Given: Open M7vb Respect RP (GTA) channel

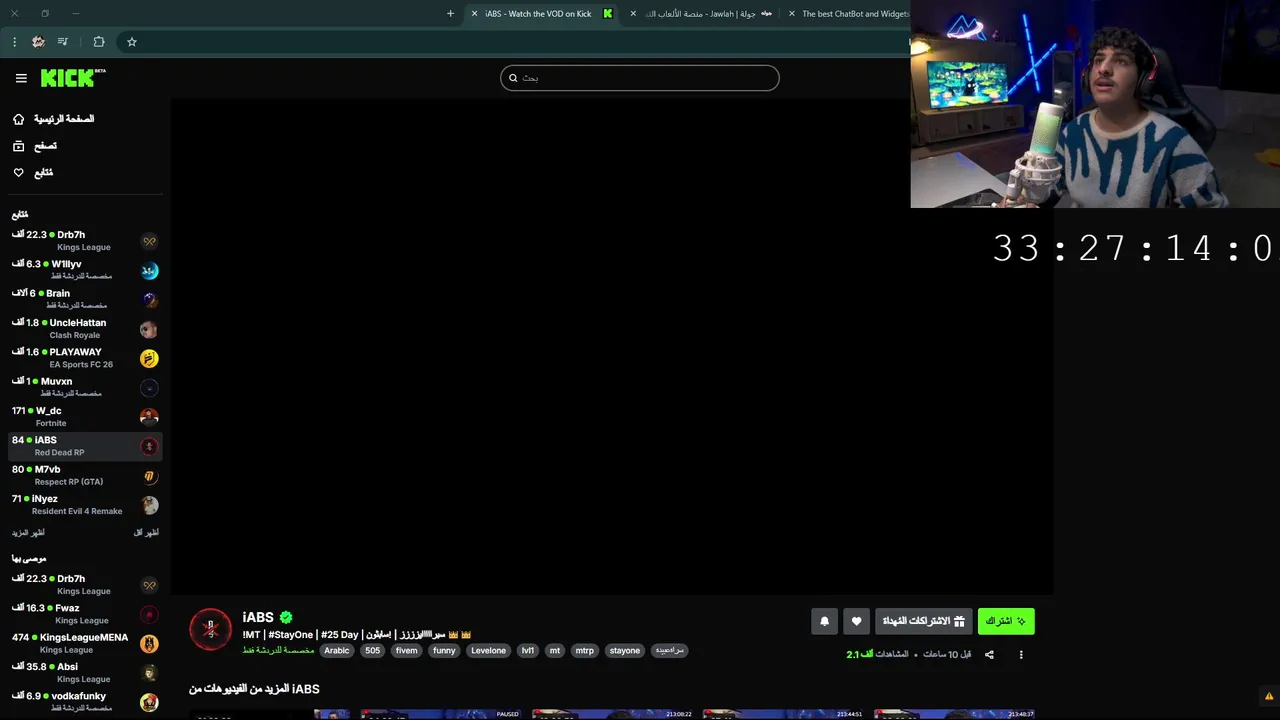Looking at the screenshot, I should tap(85, 475).
